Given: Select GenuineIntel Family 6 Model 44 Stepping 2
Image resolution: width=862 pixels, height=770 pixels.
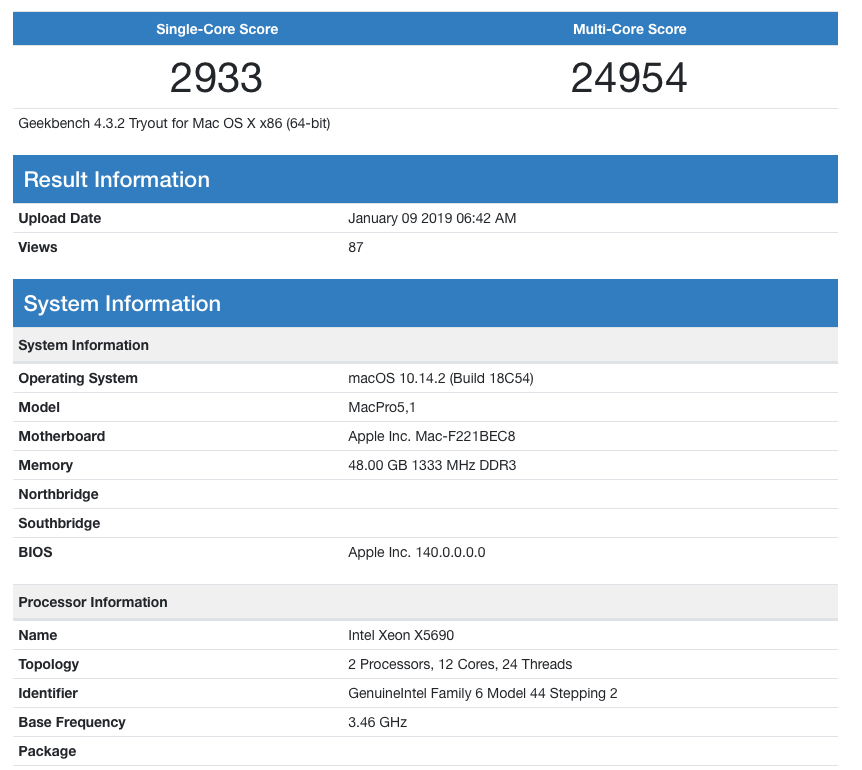Looking at the screenshot, I should [483, 694].
